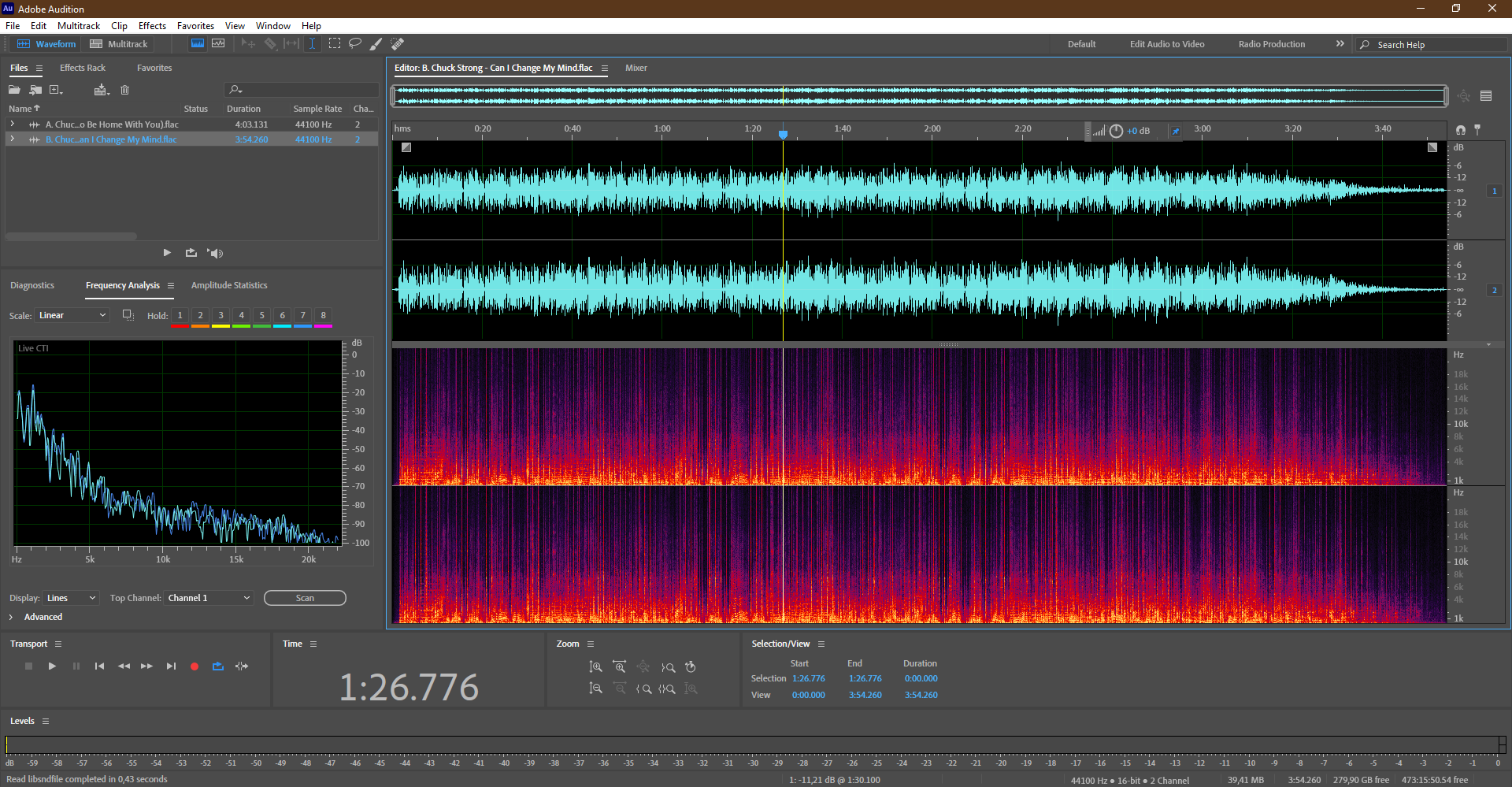This screenshot has width=1512, height=787.
Task: Switch to Amplitude Statistics tab
Action: point(229,285)
